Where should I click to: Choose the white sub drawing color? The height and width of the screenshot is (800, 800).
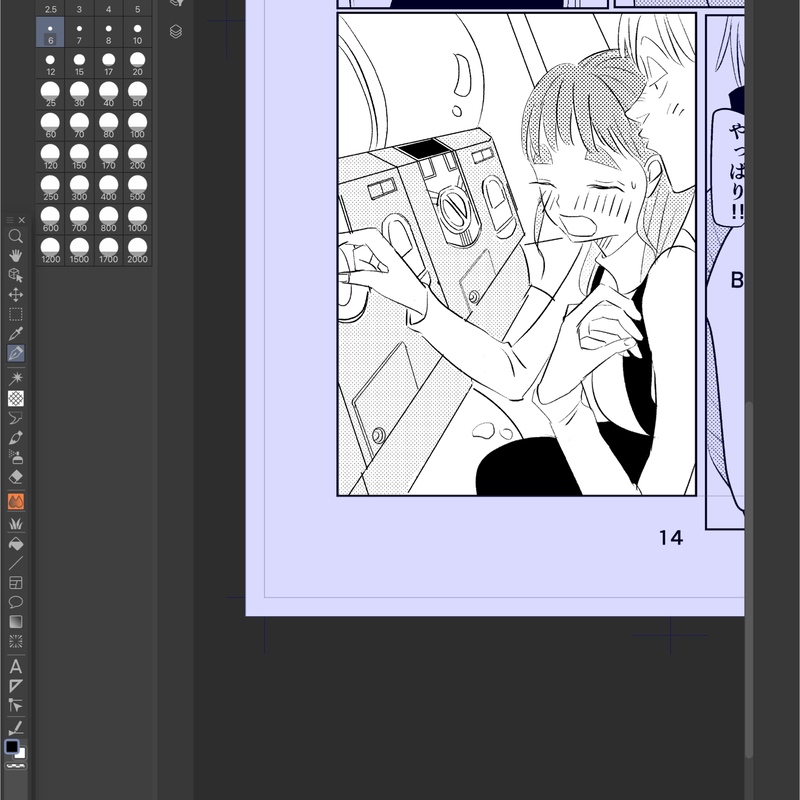(21, 754)
